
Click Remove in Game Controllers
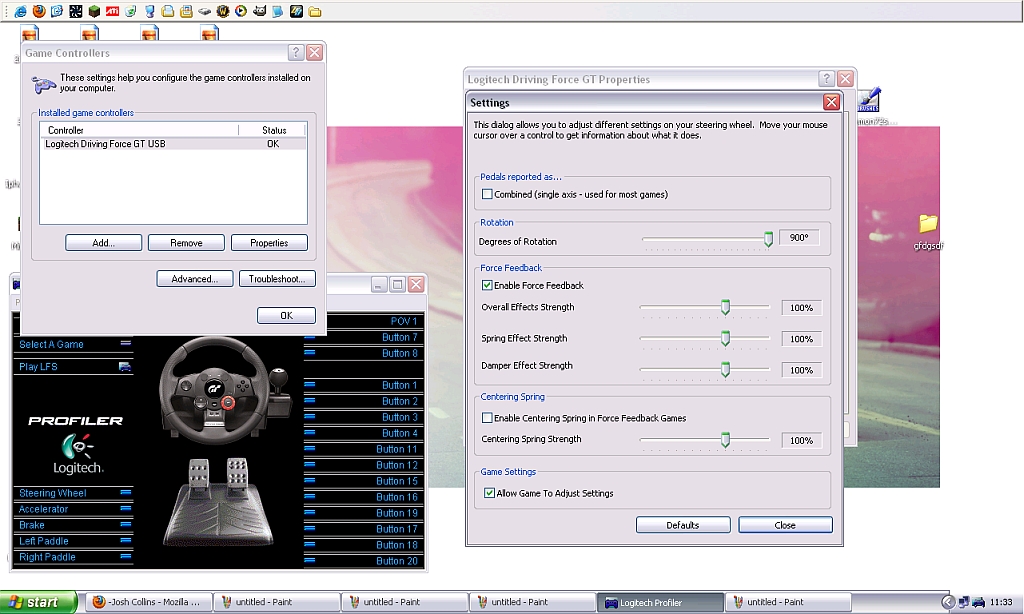pos(186,242)
